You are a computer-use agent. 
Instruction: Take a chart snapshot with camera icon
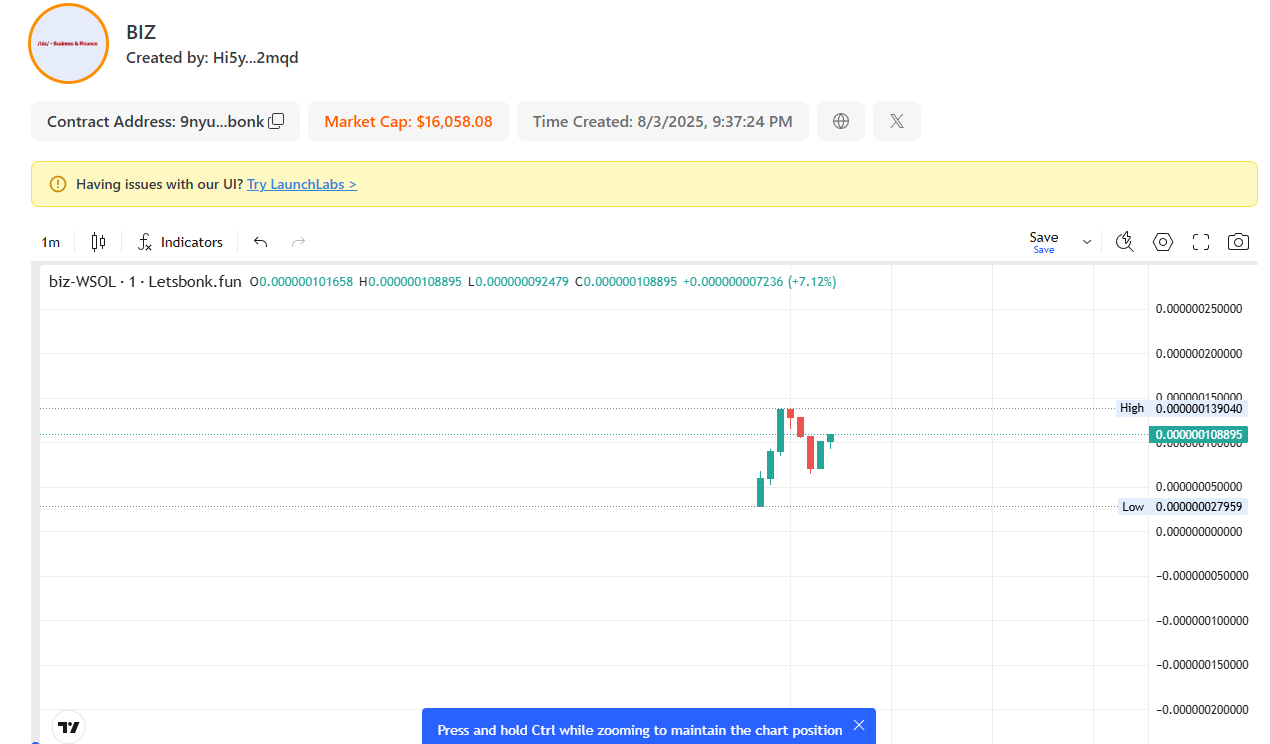(1239, 242)
